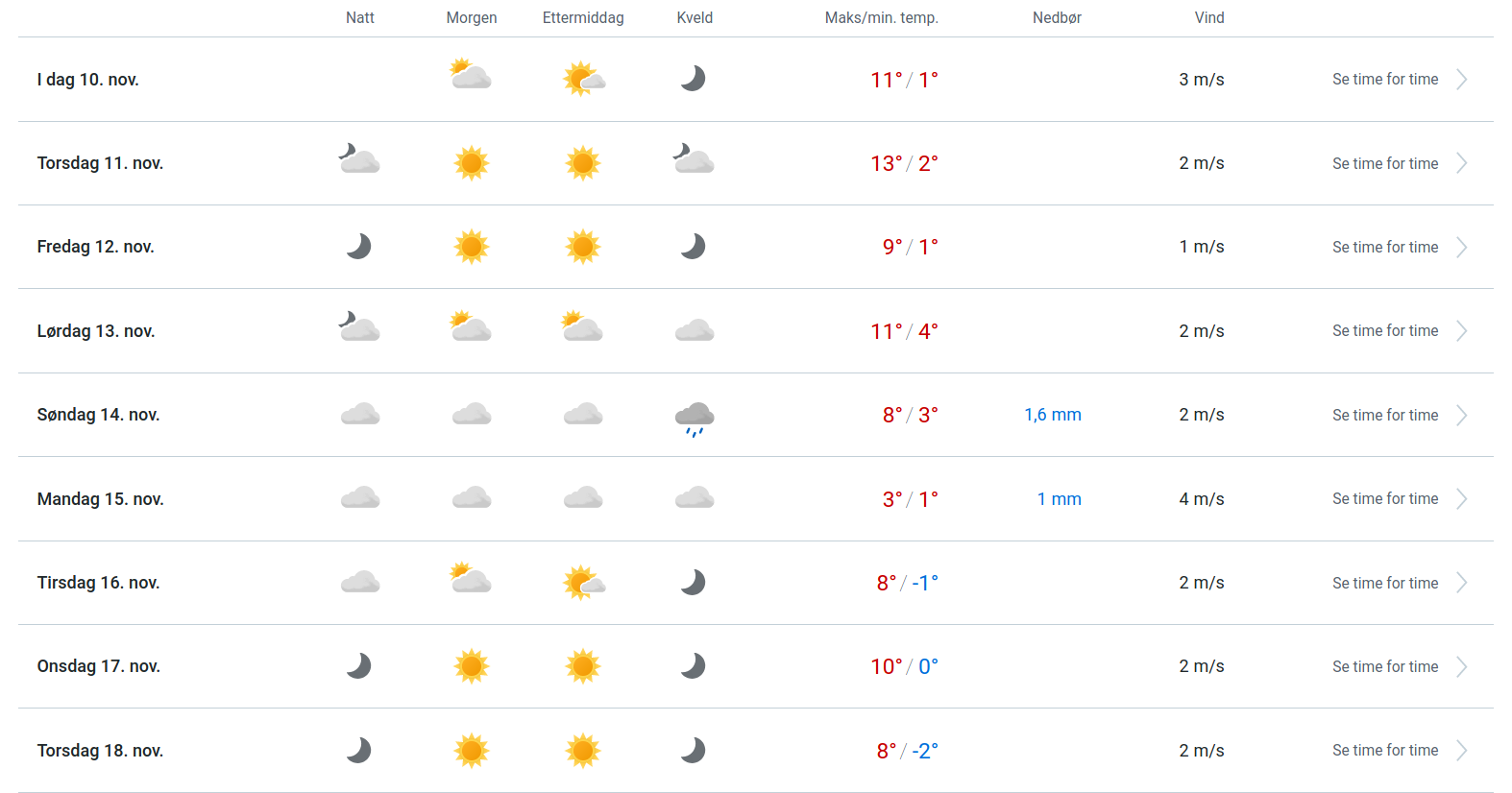Click Torsdag 18. nov. afternoon sun icon
1512x793 pixels.
point(583,751)
